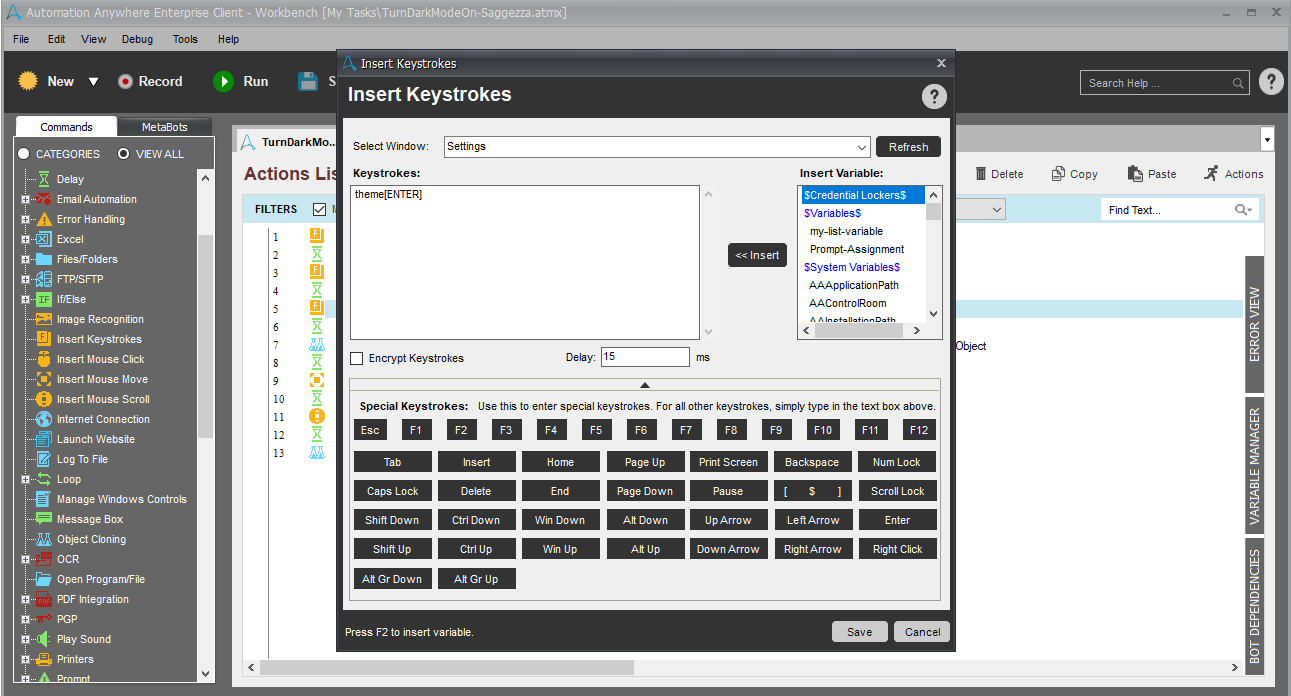Select the Email Automation icon

pyautogui.click(x=44, y=199)
